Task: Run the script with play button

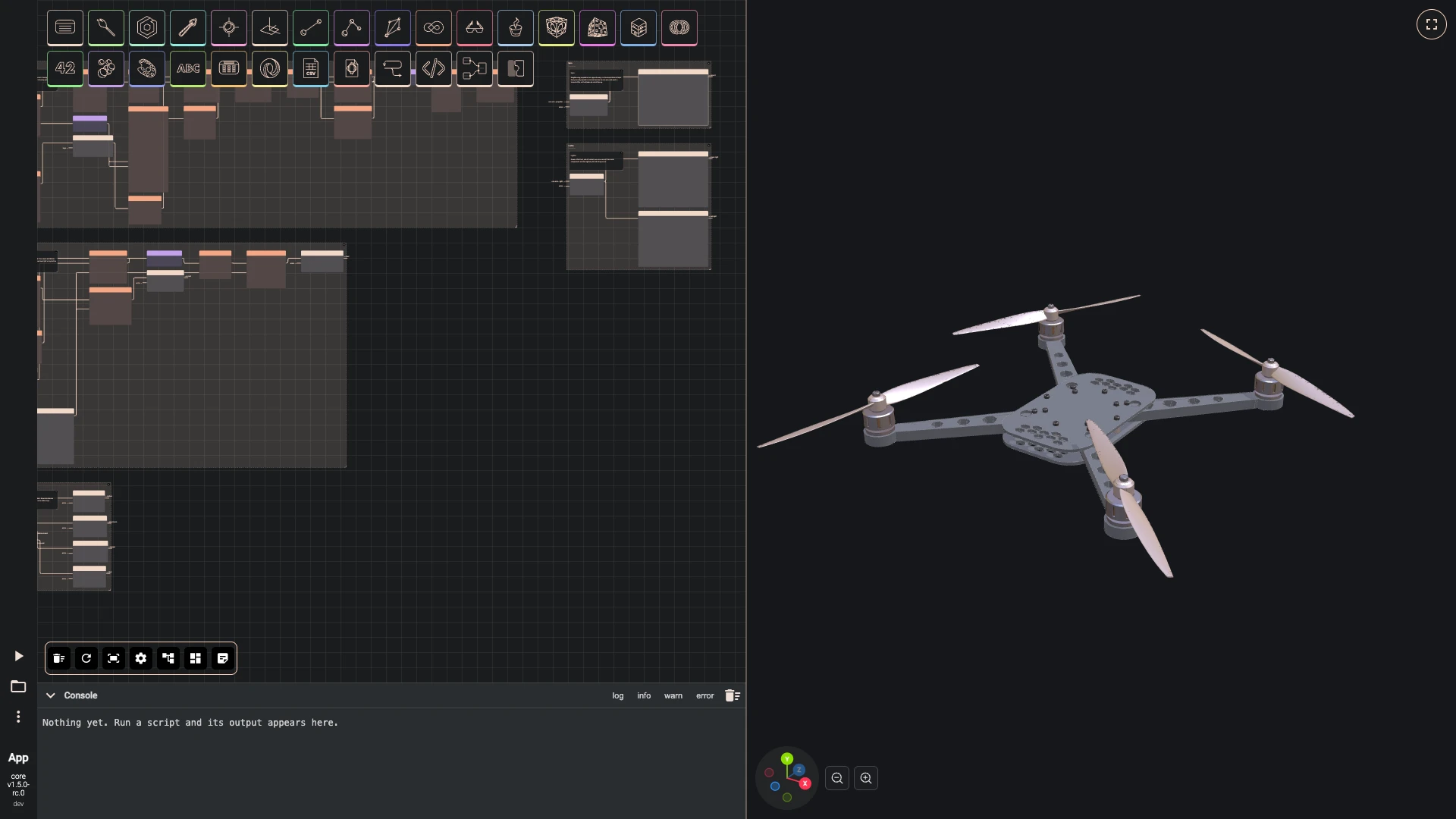Action: [x=19, y=656]
